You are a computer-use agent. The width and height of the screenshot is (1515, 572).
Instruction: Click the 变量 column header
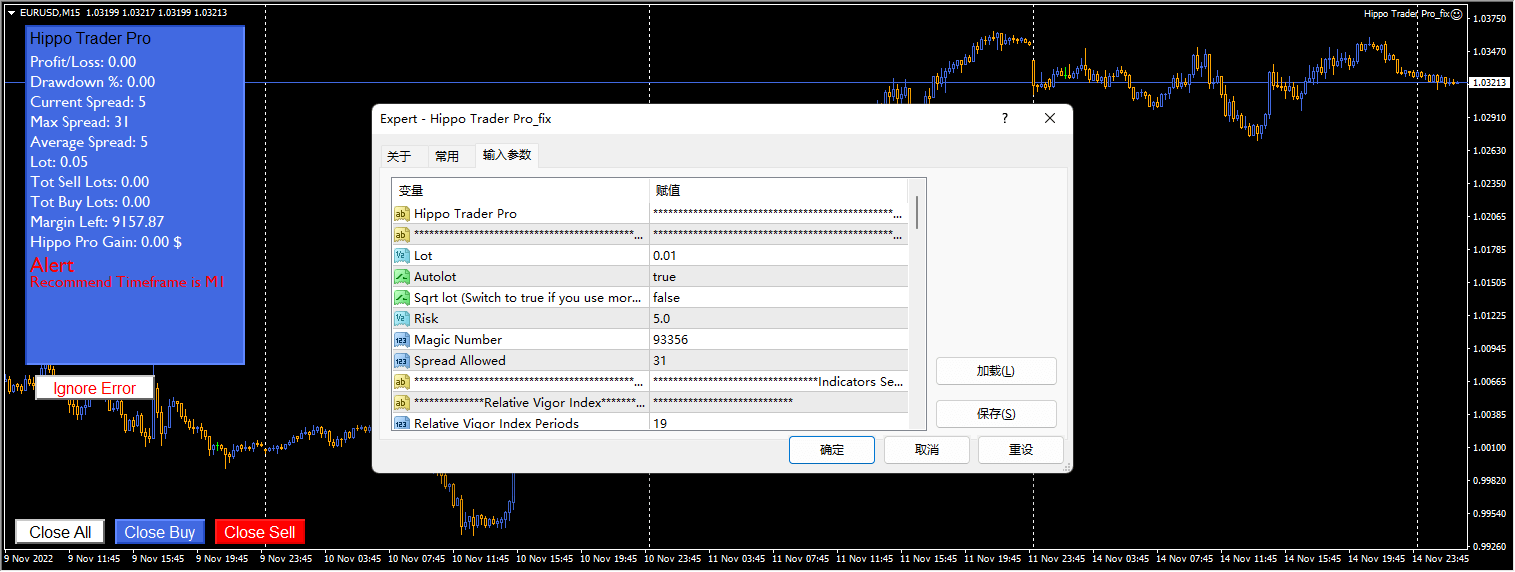click(520, 190)
